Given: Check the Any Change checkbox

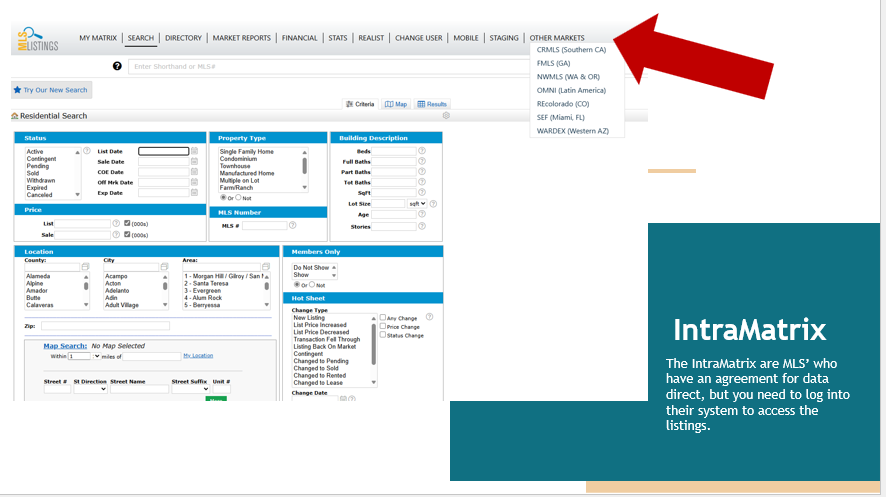Looking at the screenshot, I should pyautogui.click(x=383, y=317).
